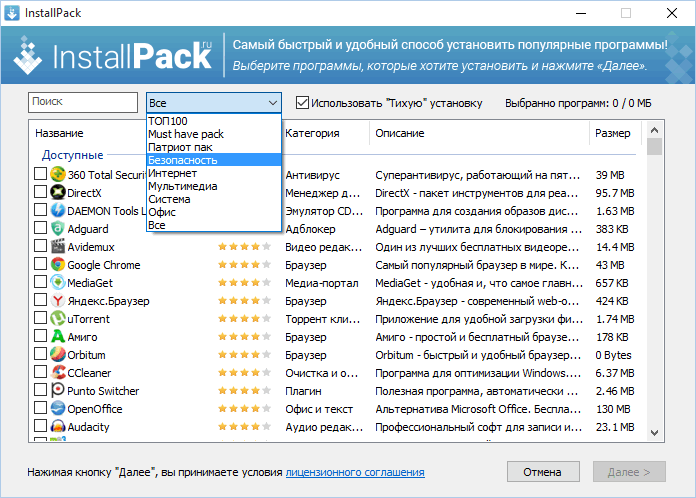The width and height of the screenshot is (696, 498).
Task: Click the Punto Switcher icon
Action: pos(58,390)
